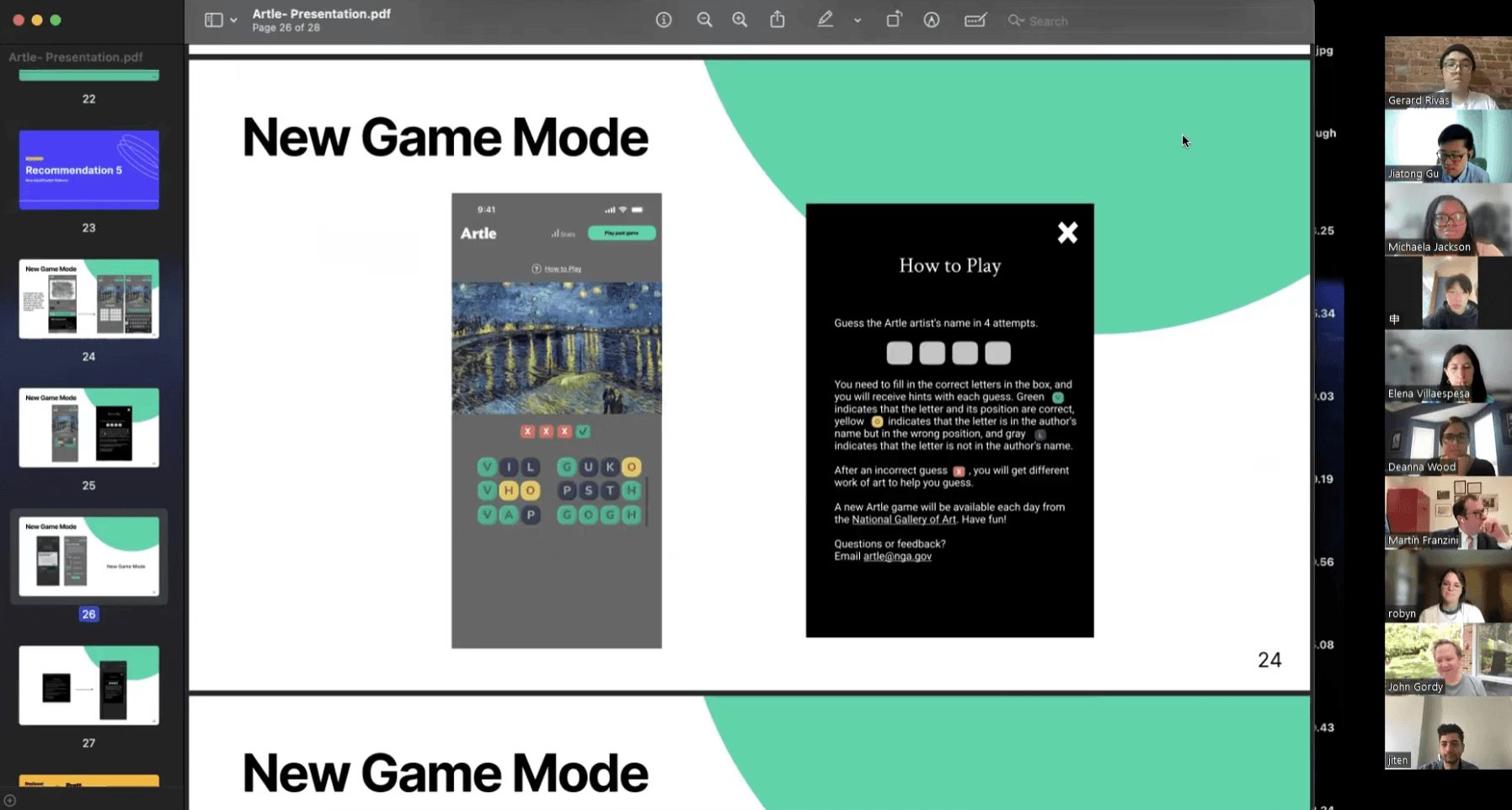Screen dimensions: 1512x810
Task: Click the K letter tile
Action: coord(610,466)
